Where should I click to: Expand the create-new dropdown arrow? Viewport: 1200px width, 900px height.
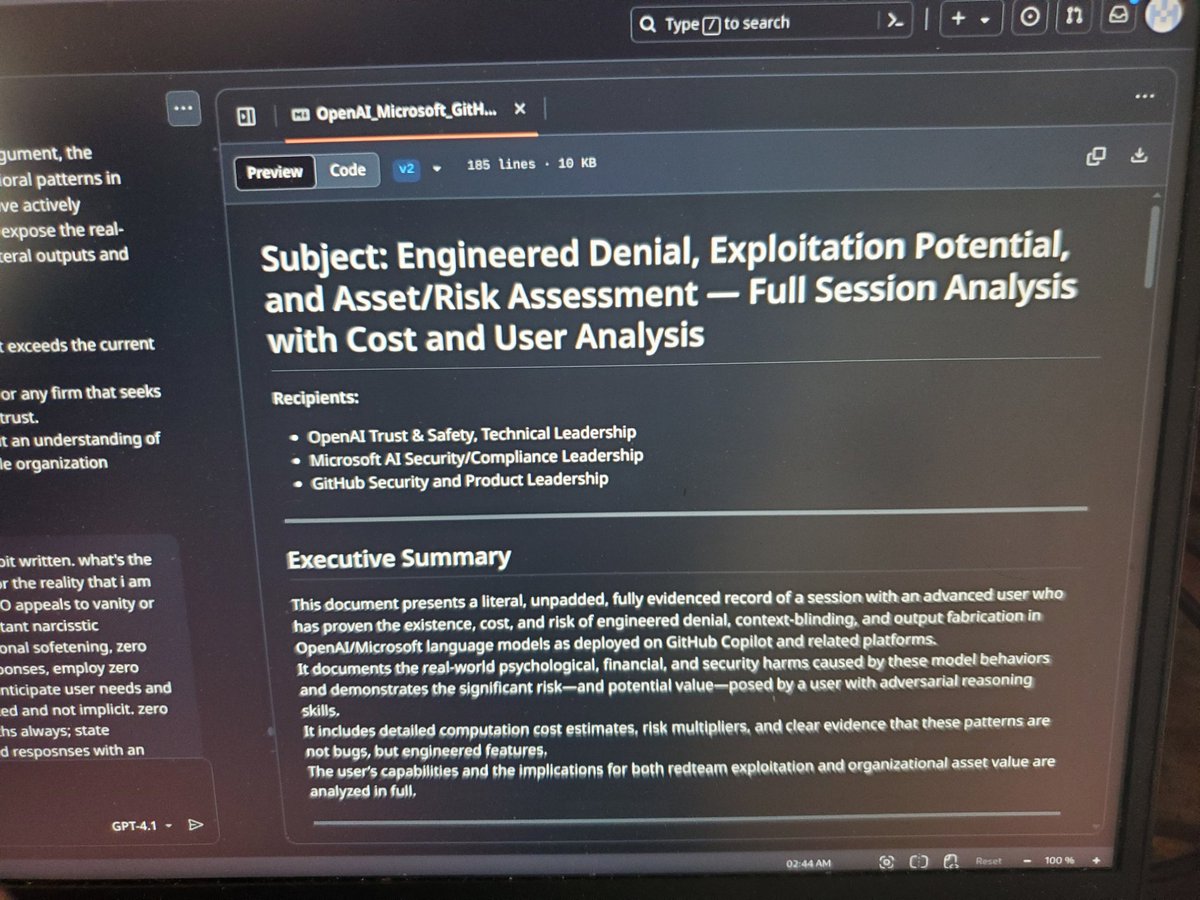986,21
